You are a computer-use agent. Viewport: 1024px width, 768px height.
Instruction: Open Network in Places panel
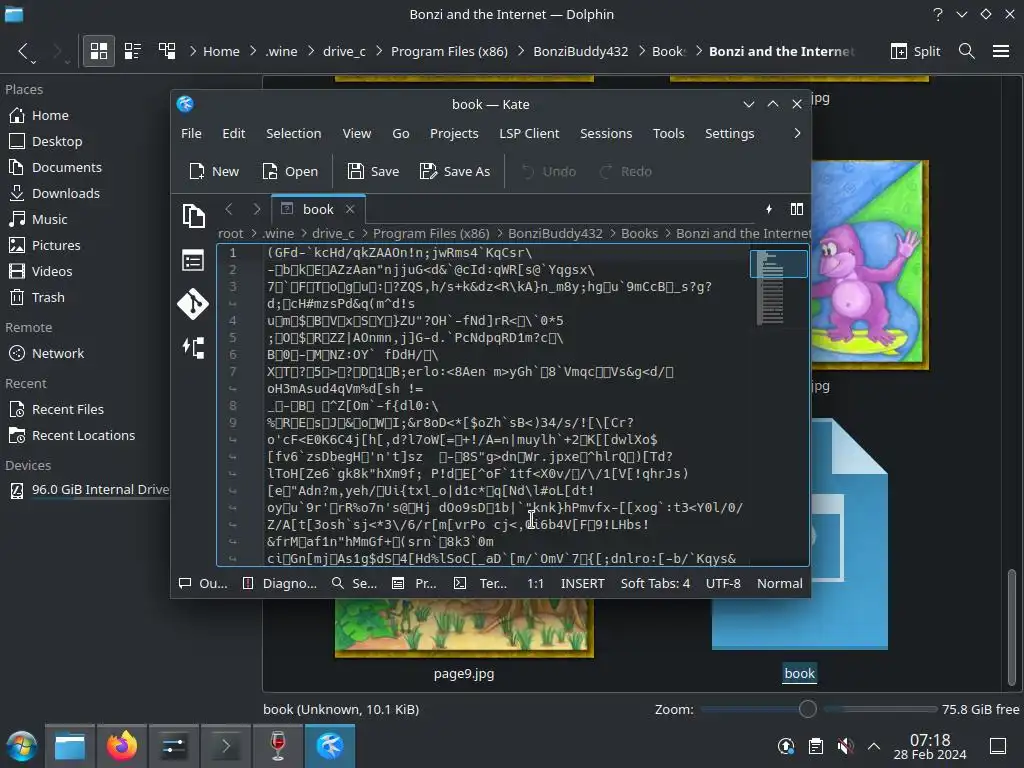[x=57, y=353]
